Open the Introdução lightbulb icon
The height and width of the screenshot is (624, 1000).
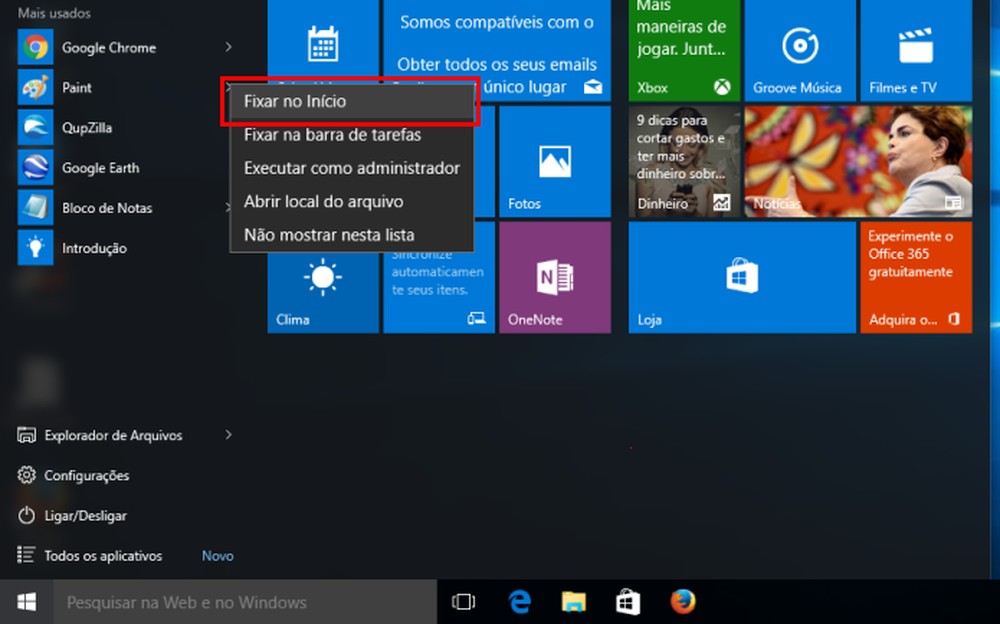point(35,248)
